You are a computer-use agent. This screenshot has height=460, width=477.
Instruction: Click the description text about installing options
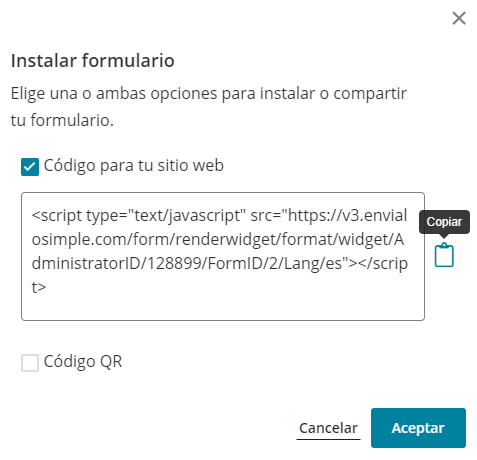point(209,107)
